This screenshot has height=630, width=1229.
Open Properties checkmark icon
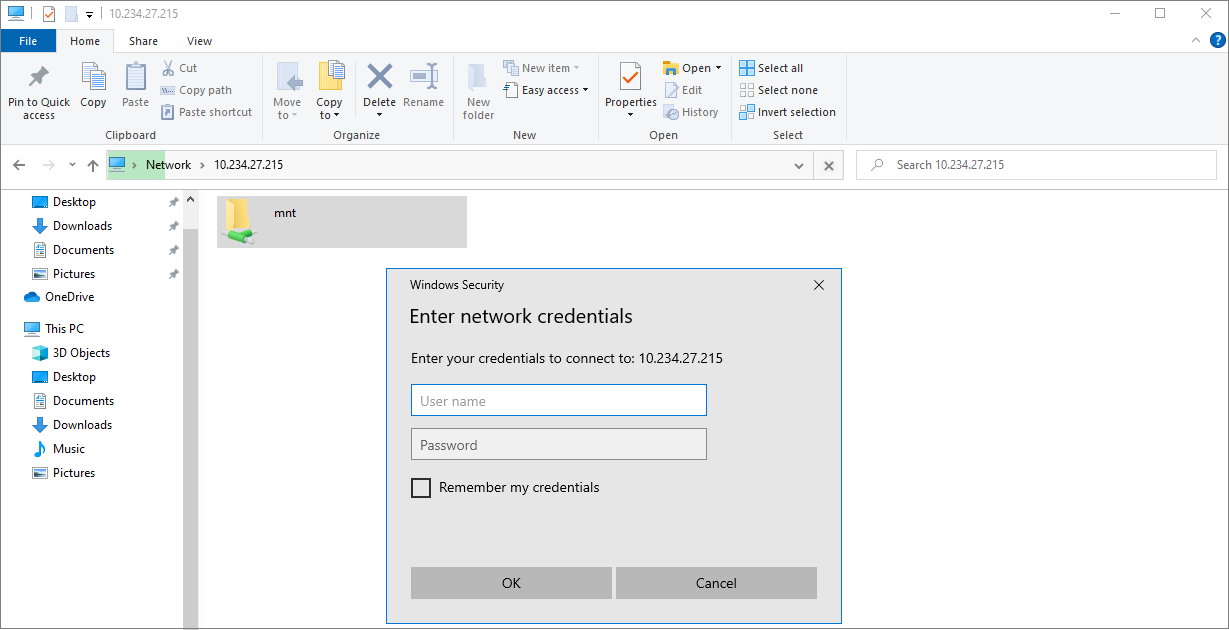pos(630,77)
